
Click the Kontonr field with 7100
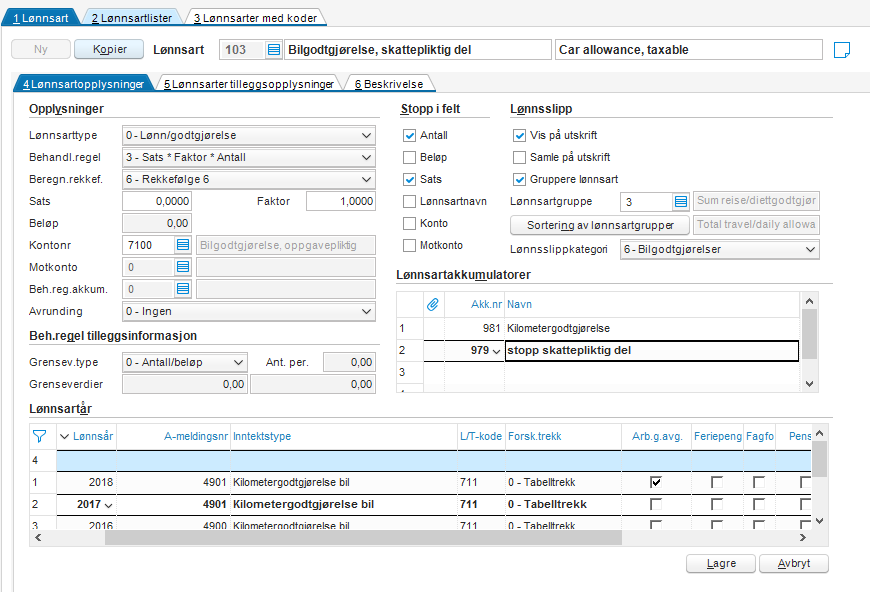[x=149, y=245]
